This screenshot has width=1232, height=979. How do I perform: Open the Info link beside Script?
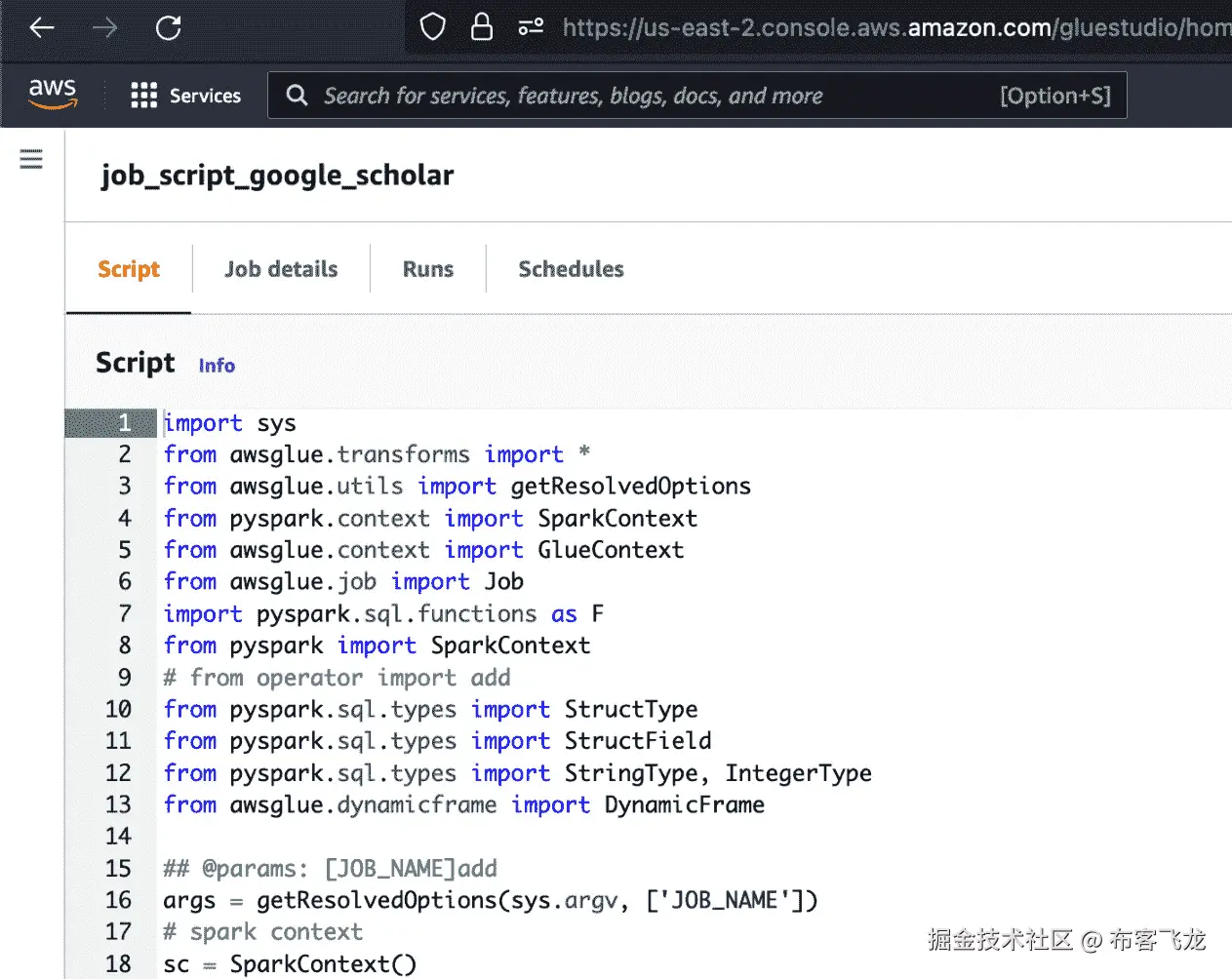[216, 366]
